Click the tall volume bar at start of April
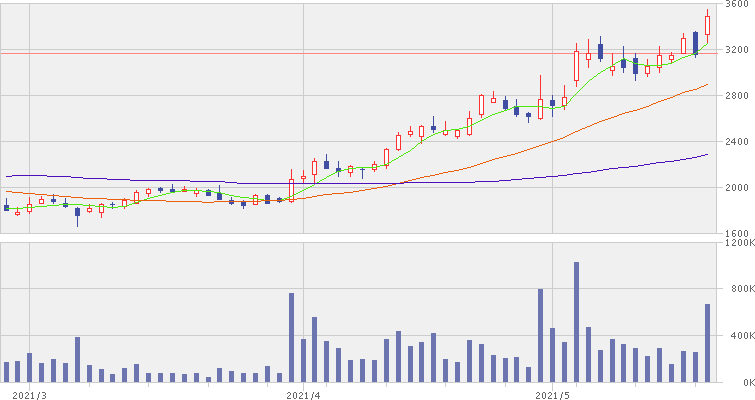 click(x=291, y=337)
